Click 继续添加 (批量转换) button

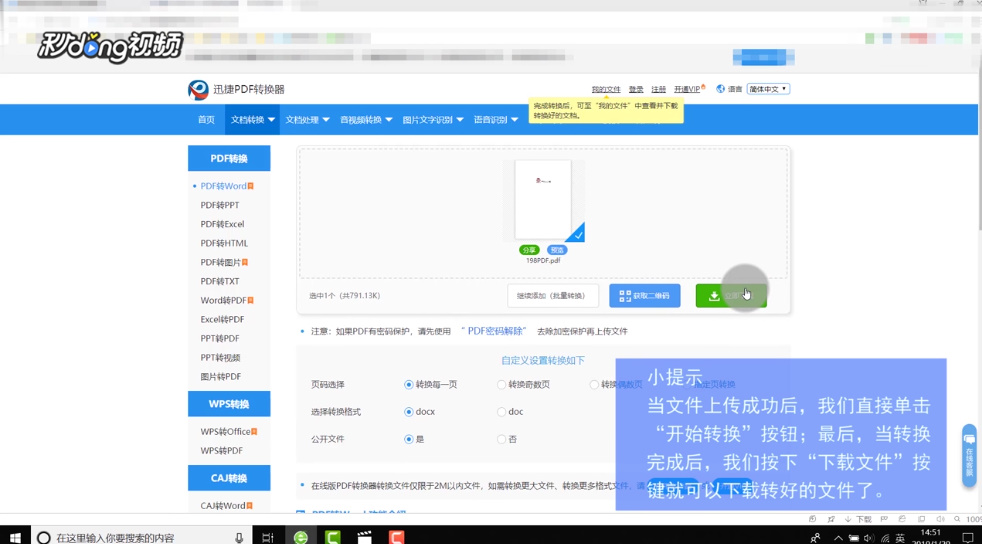coord(552,295)
